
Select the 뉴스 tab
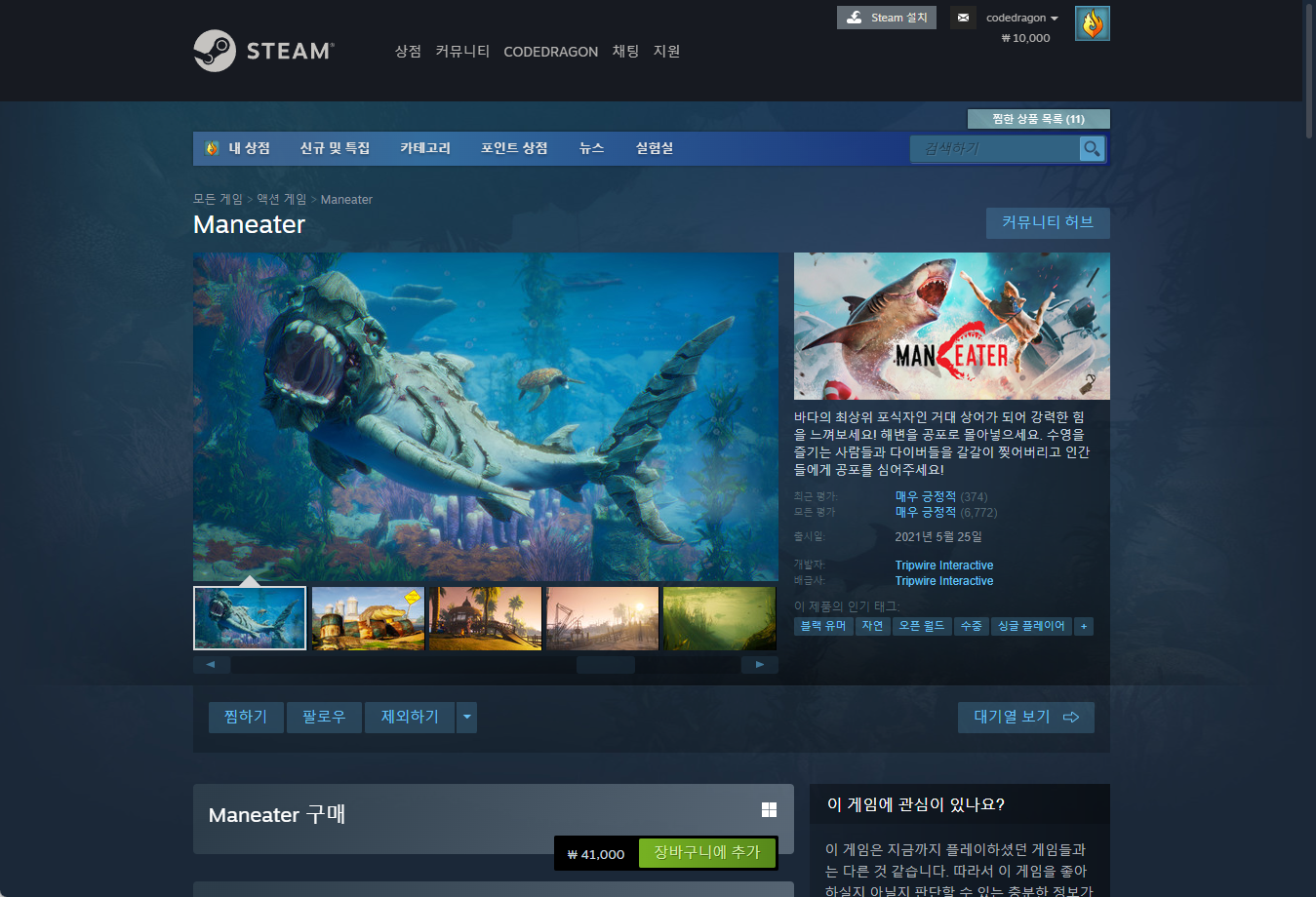coord(591,148)
